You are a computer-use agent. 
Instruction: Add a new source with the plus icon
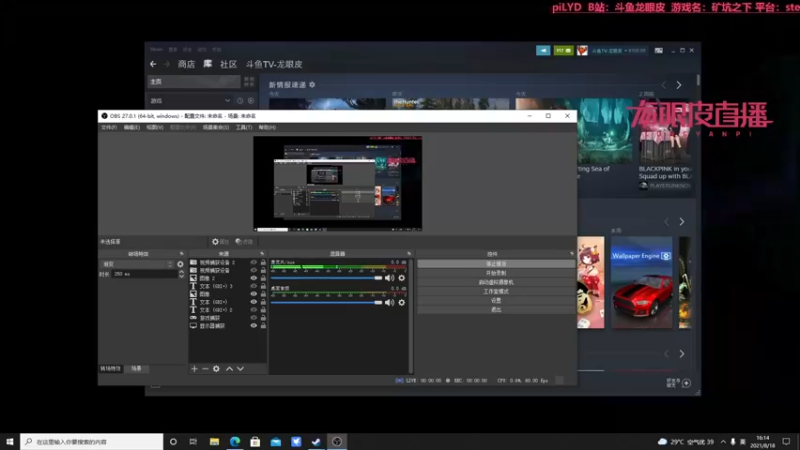[x=194, y=368]
